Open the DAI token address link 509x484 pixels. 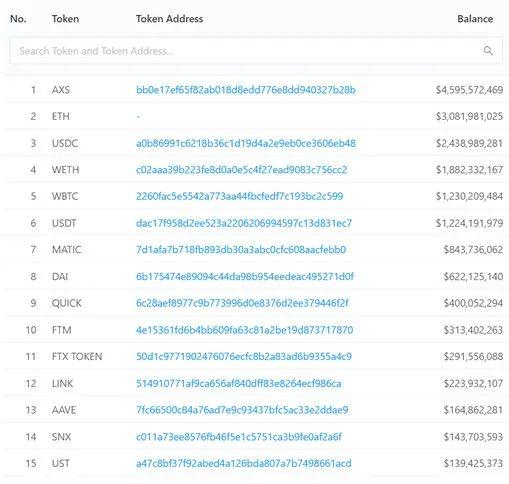pyautogui.click(x=245, y=276)
